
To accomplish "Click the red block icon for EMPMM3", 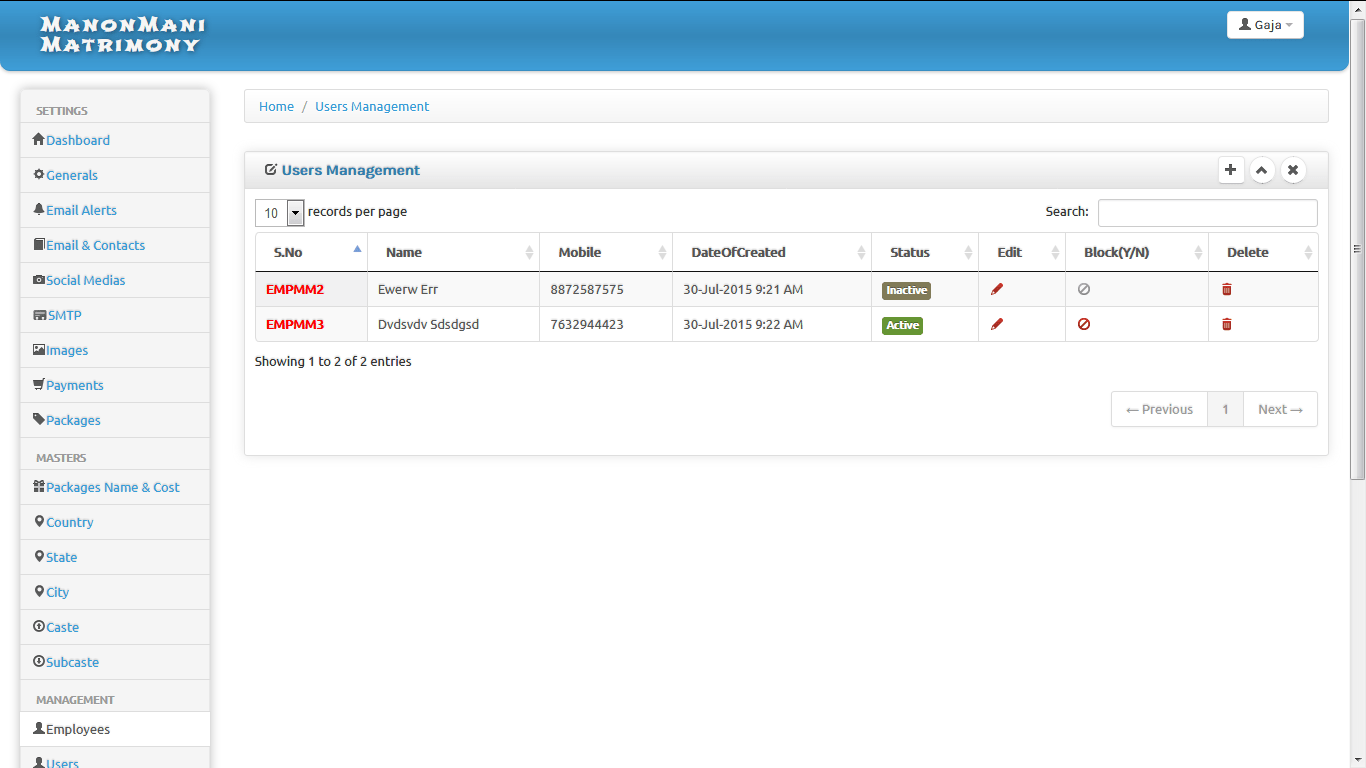I will (x=1084, y=324).
